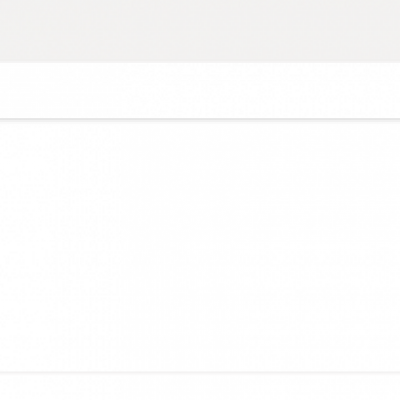This screenshot has height=400, width=400.
Task: Click the white row beneath the gray header
Action: pos(200,90)
